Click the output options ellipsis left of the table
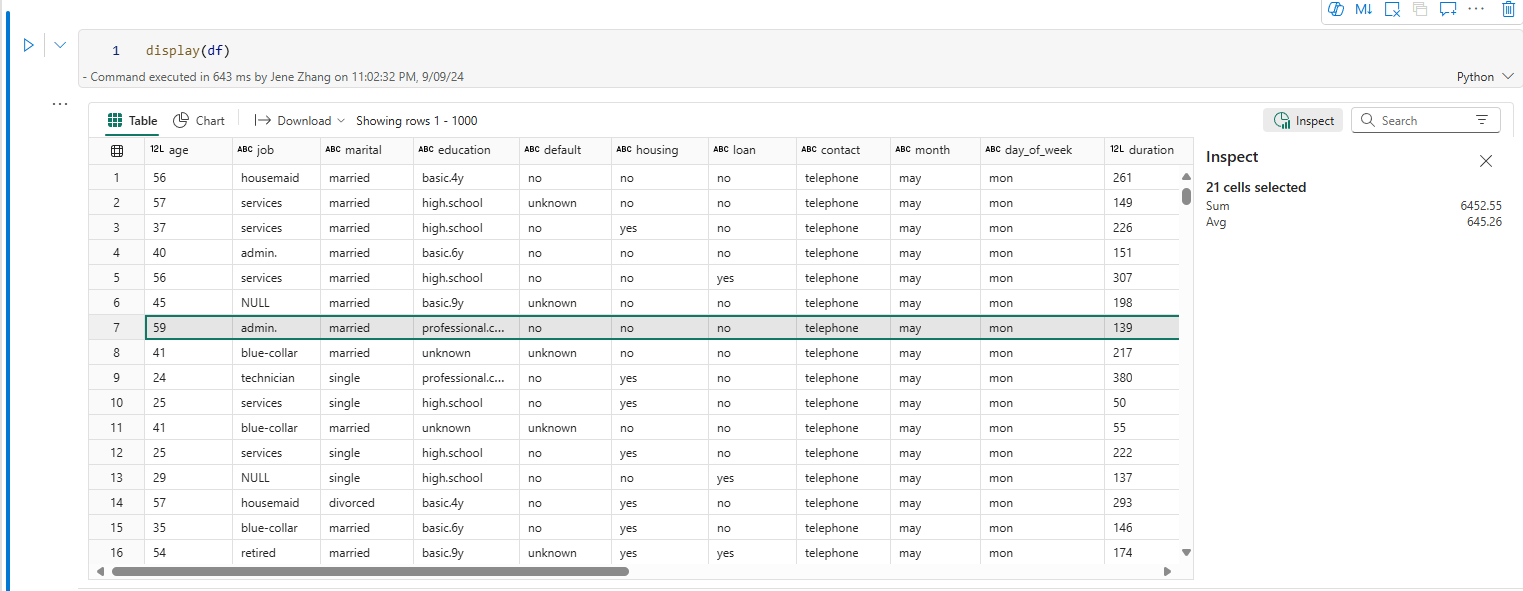This screenshot has width=1523, height=591. pyautogui.click(x=60, y=103)
